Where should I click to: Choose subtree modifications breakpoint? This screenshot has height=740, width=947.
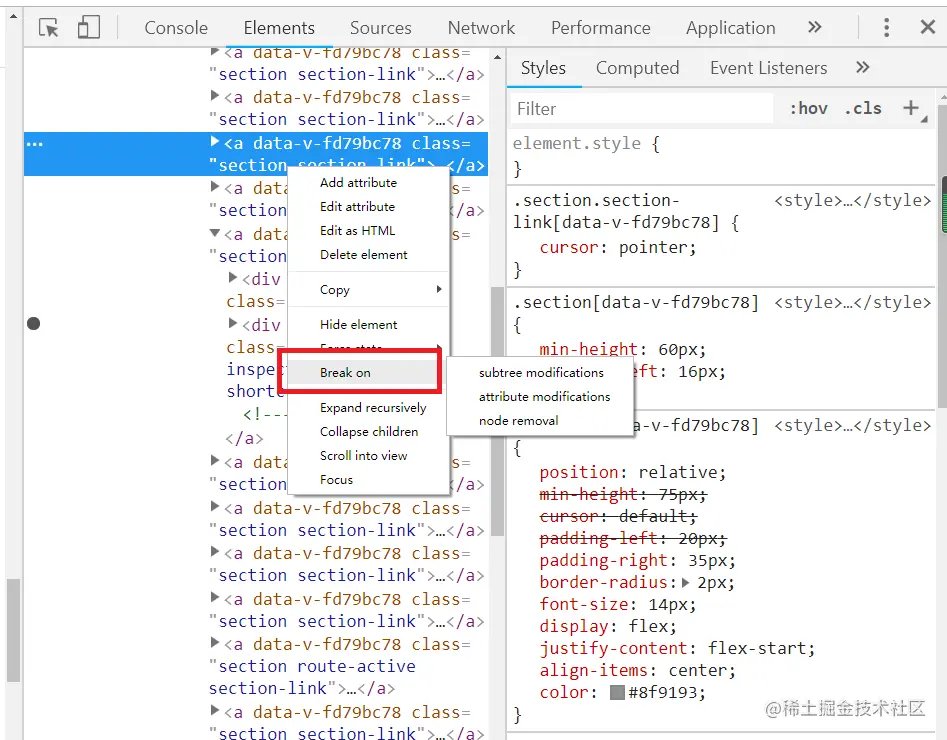[541, 373]
